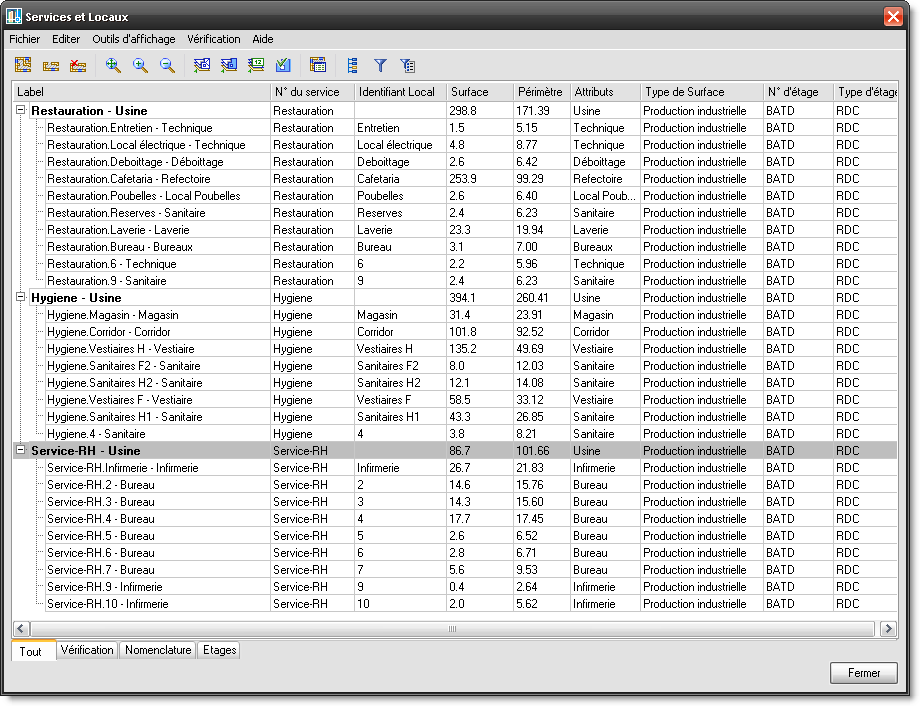
Task: Click the zoom extents magnifier icon
Action: coord(113,65)
